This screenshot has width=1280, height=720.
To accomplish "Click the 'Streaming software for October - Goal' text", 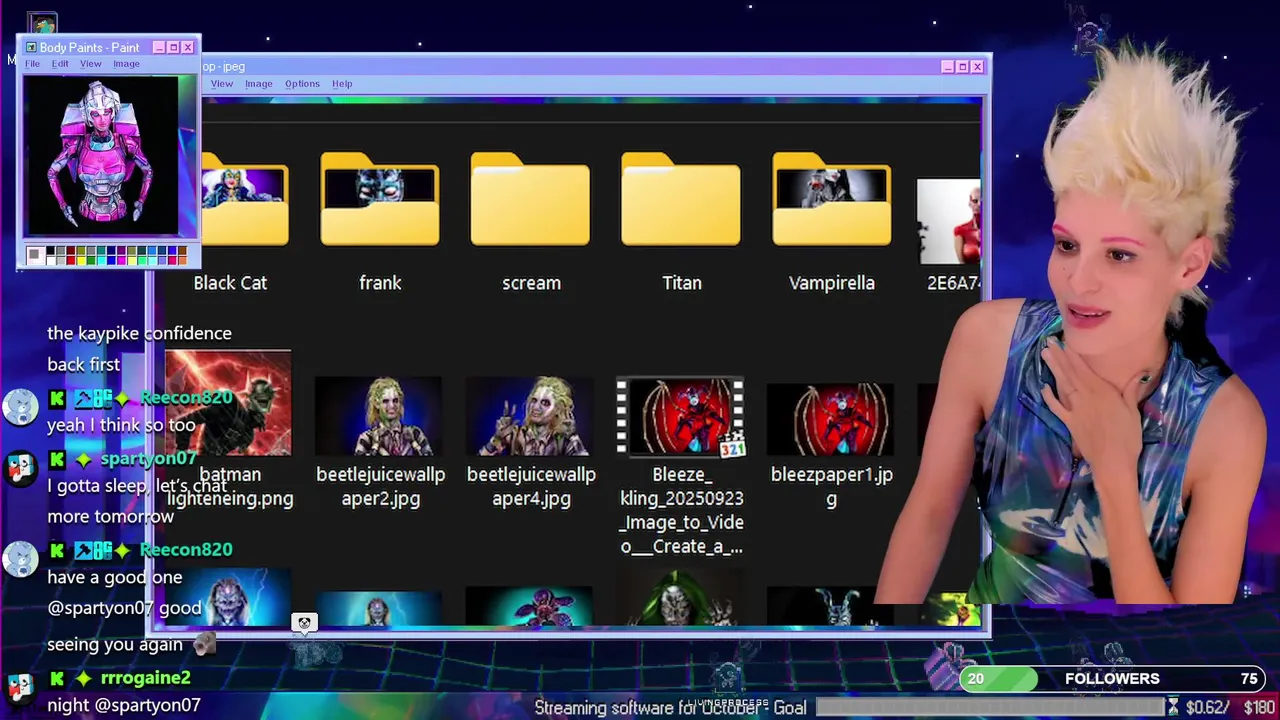I will tap(670, 708).
